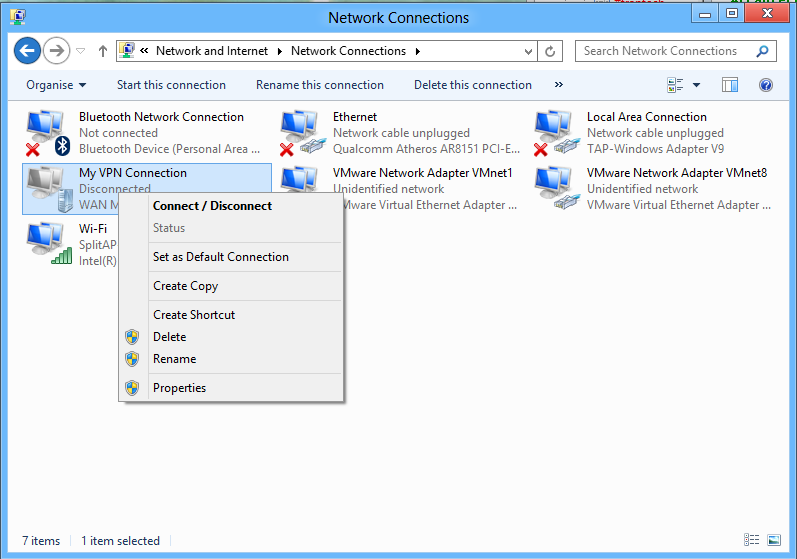Image resolution: width=797 pixels, height=559 pixels.
Task: Open the Help question mark icon
Action: tap(766, 85)
